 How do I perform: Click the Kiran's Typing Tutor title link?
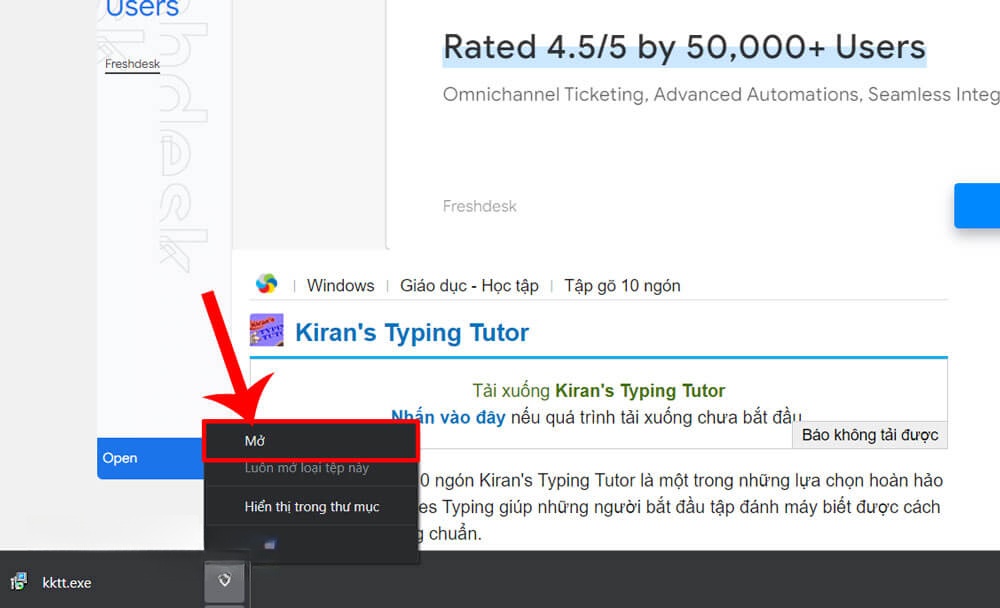(x=412, y=332)
